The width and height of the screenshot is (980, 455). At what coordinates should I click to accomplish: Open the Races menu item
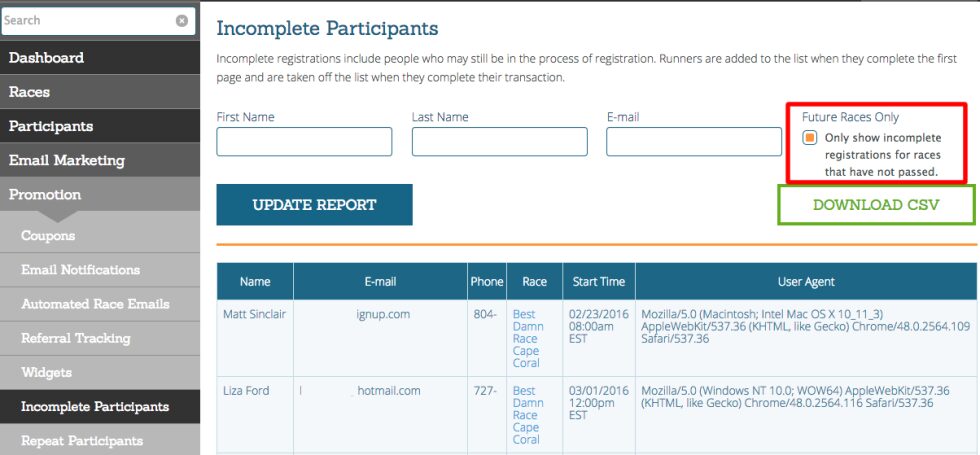[x=100, y=92]
